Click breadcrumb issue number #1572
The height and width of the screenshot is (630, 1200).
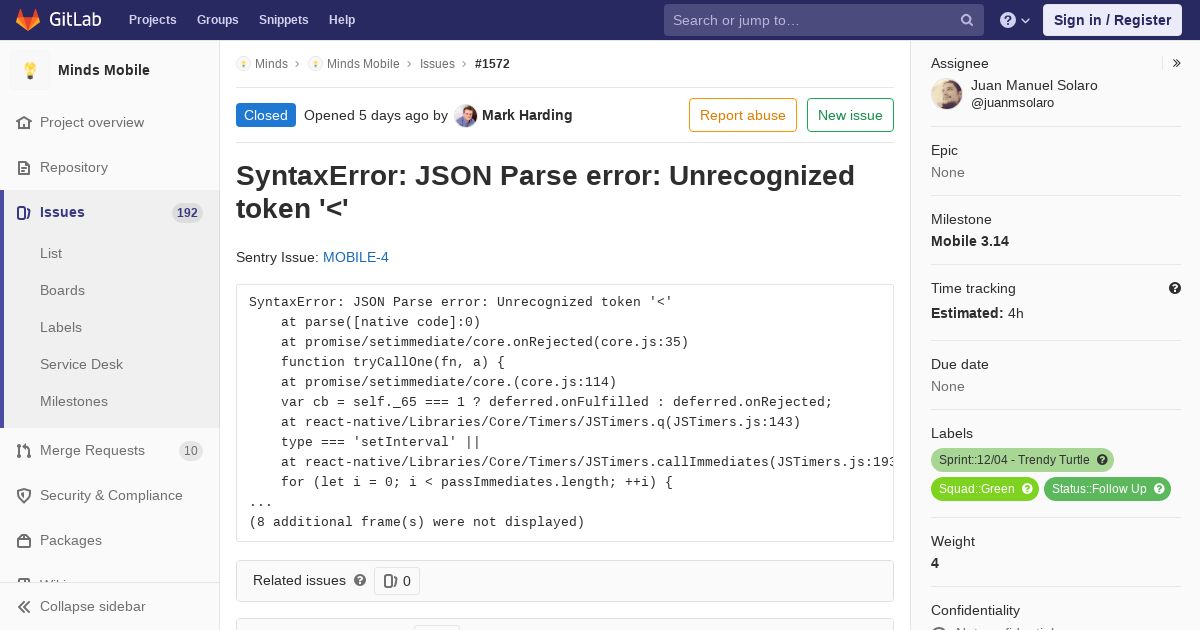point(492,63)
